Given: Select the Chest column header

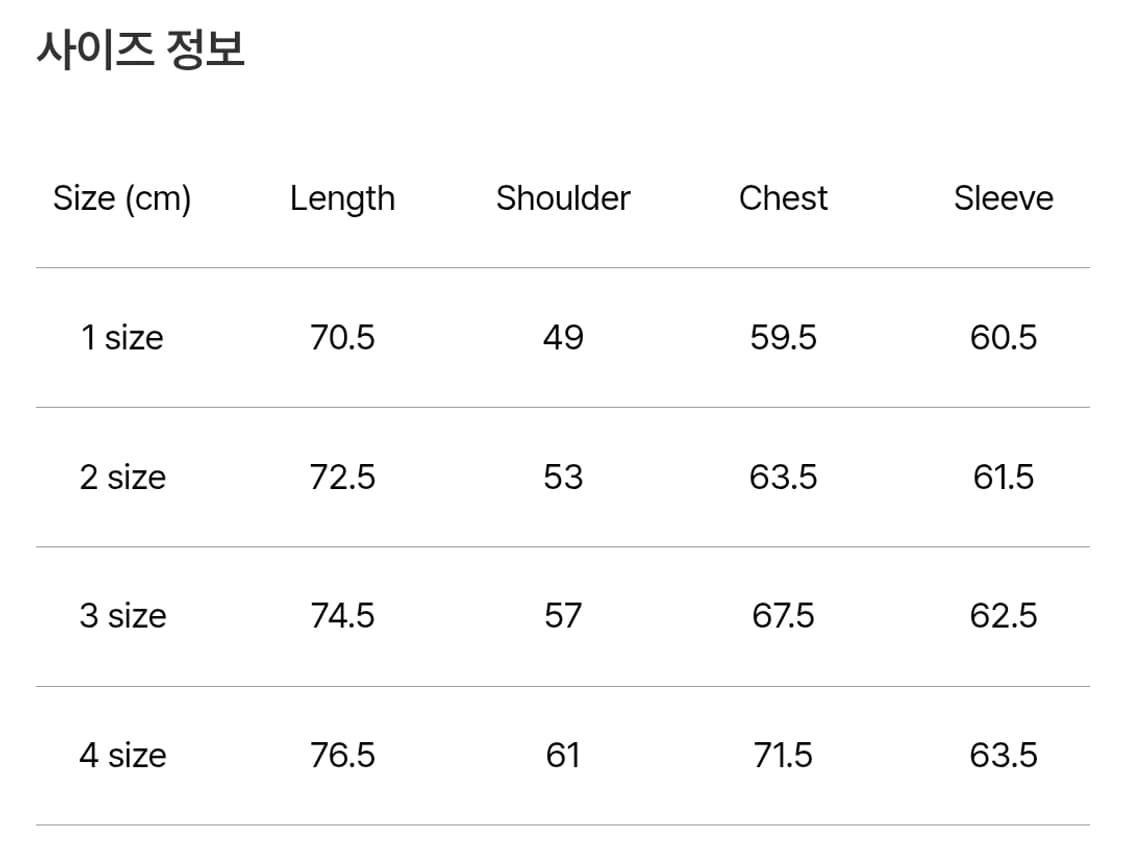Looking at the screenshot, I should coord(783,198).
